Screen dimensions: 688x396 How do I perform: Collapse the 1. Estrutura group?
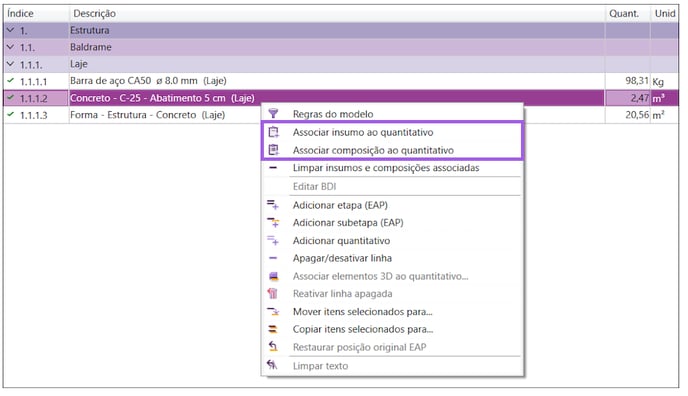pyautogui.click(x=11, y=30)
